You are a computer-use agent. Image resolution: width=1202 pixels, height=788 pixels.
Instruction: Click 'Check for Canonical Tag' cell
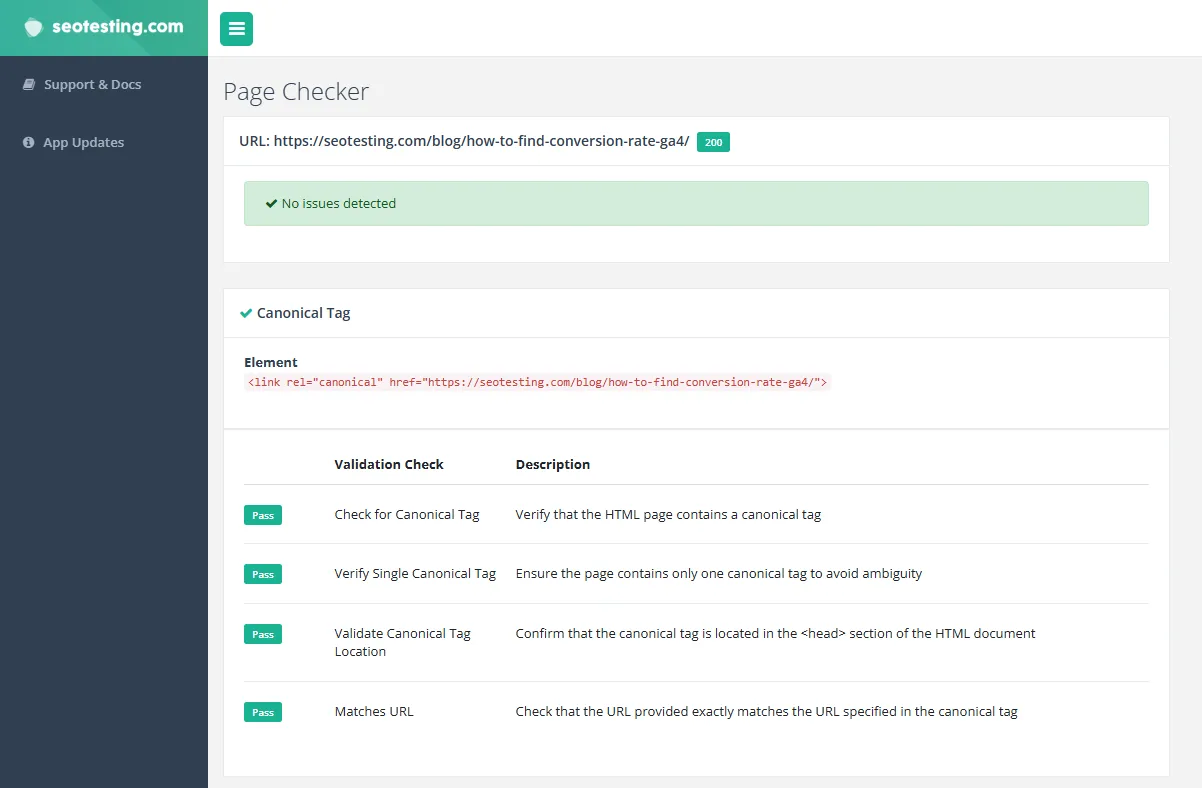pos(407,515)
